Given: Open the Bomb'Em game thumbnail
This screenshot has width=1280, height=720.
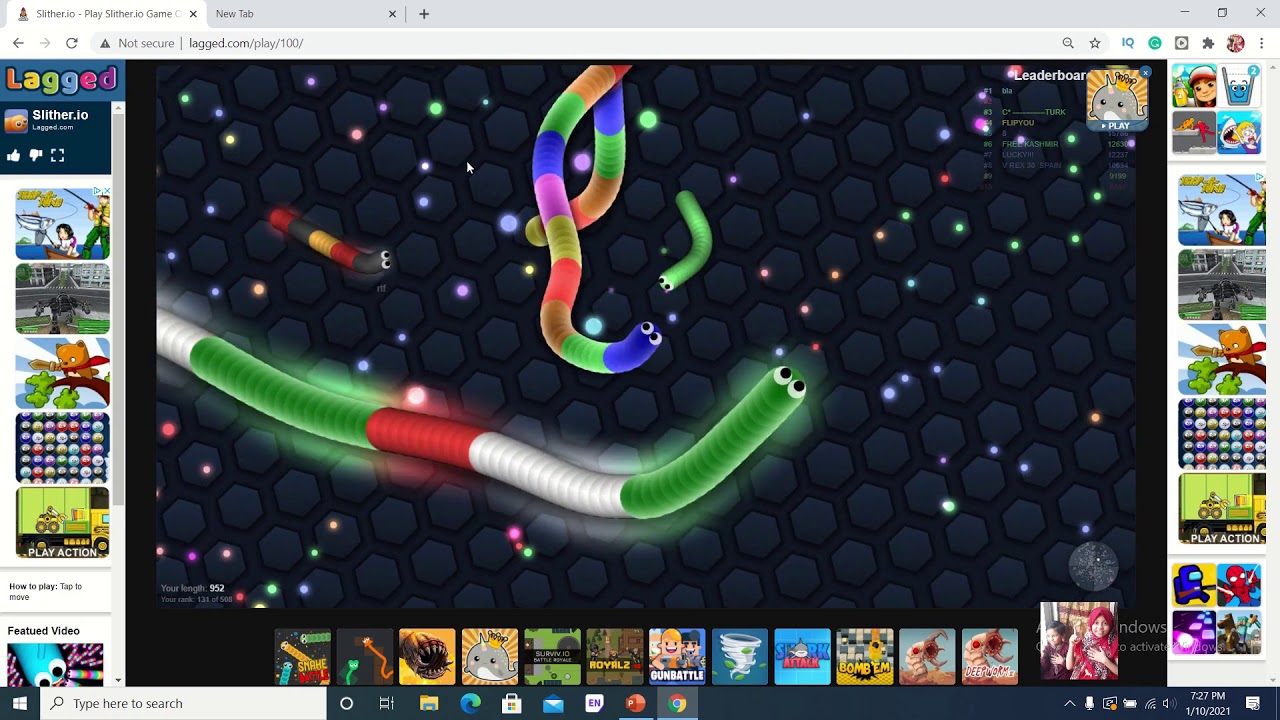Looking at the screenshot, I should pyautogui.click(x=865, y=657).
